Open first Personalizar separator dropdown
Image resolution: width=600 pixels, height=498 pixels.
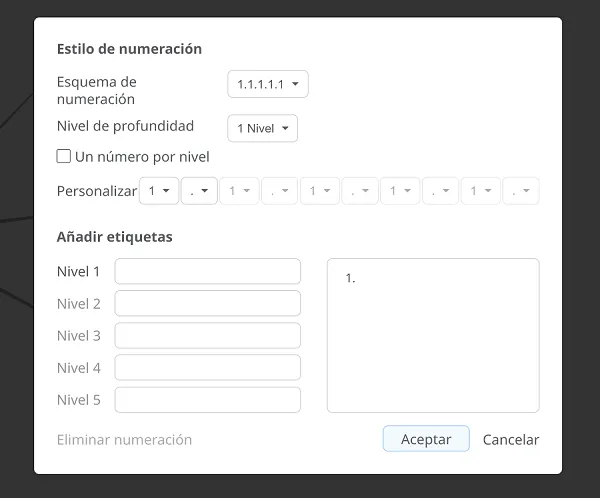[x=199, y=191]
